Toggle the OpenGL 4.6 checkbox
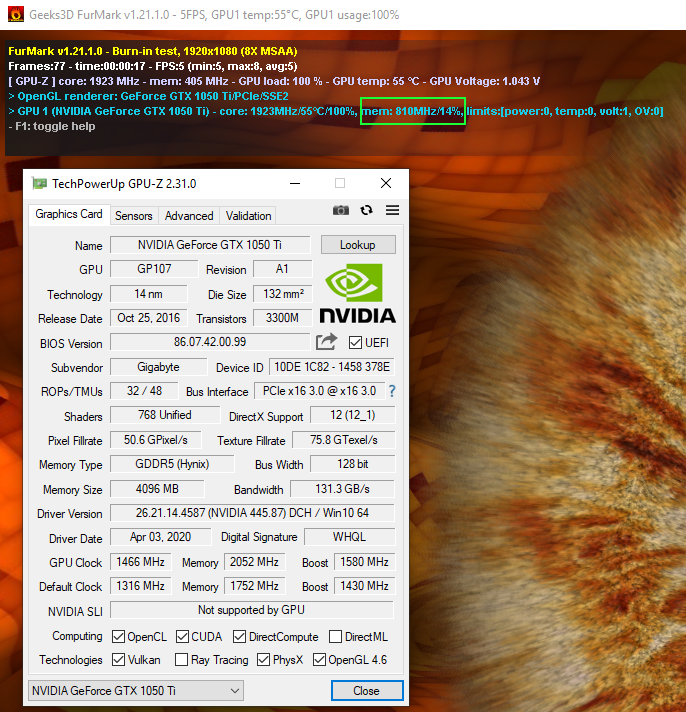 coord(319,659)
